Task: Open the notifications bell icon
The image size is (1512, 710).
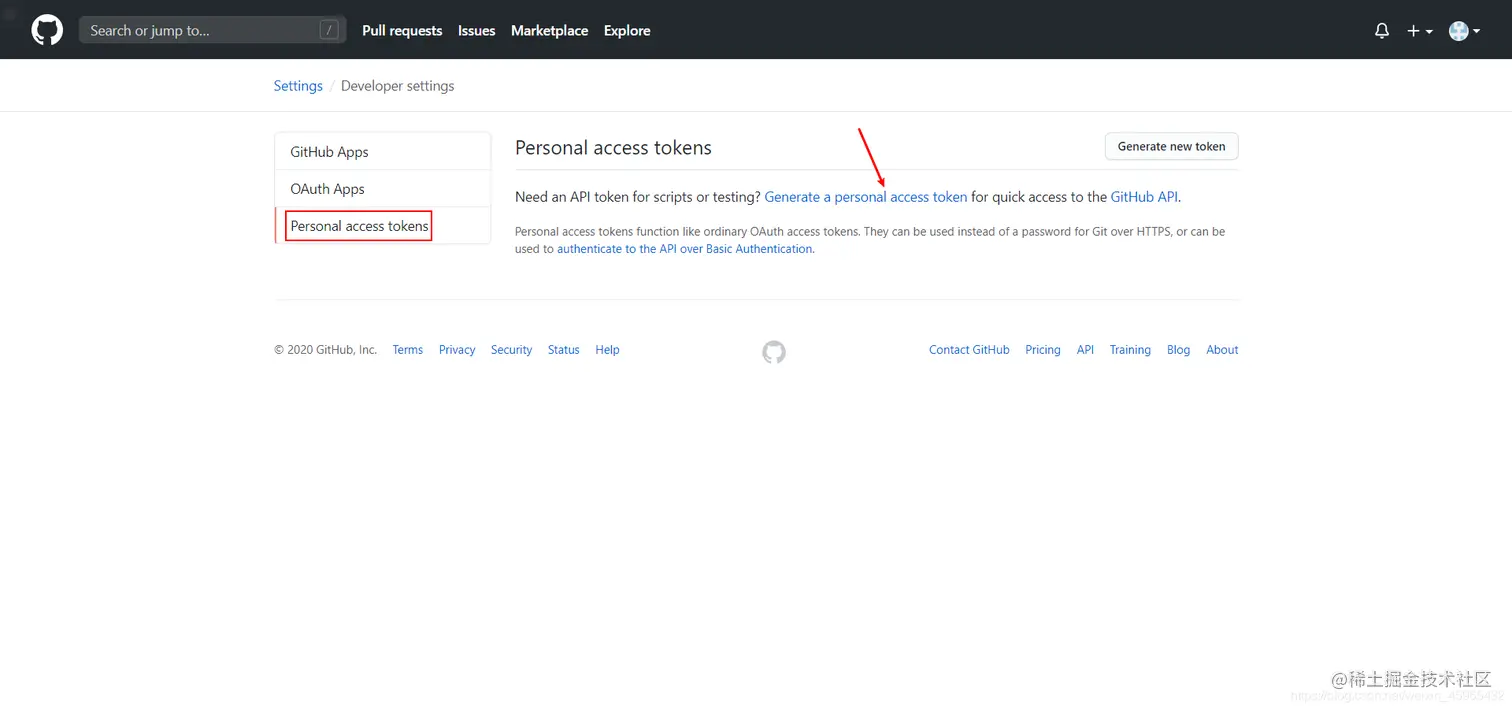Action: click(x=1382, y=31)
